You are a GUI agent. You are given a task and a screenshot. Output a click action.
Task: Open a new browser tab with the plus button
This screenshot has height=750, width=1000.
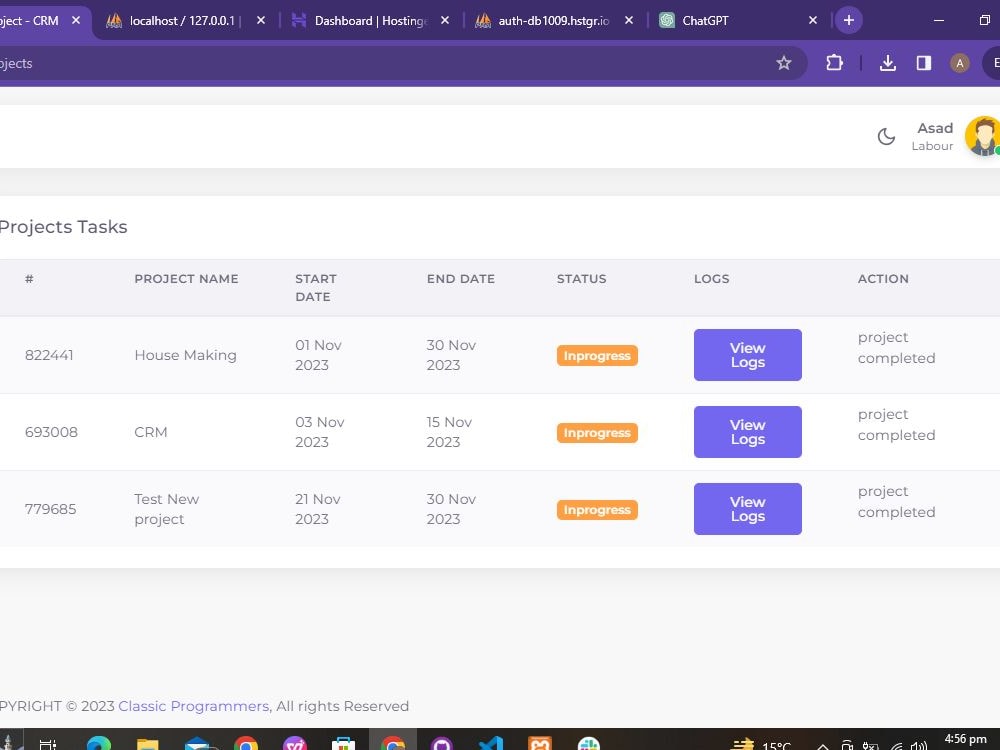click(x=849, y=19)
